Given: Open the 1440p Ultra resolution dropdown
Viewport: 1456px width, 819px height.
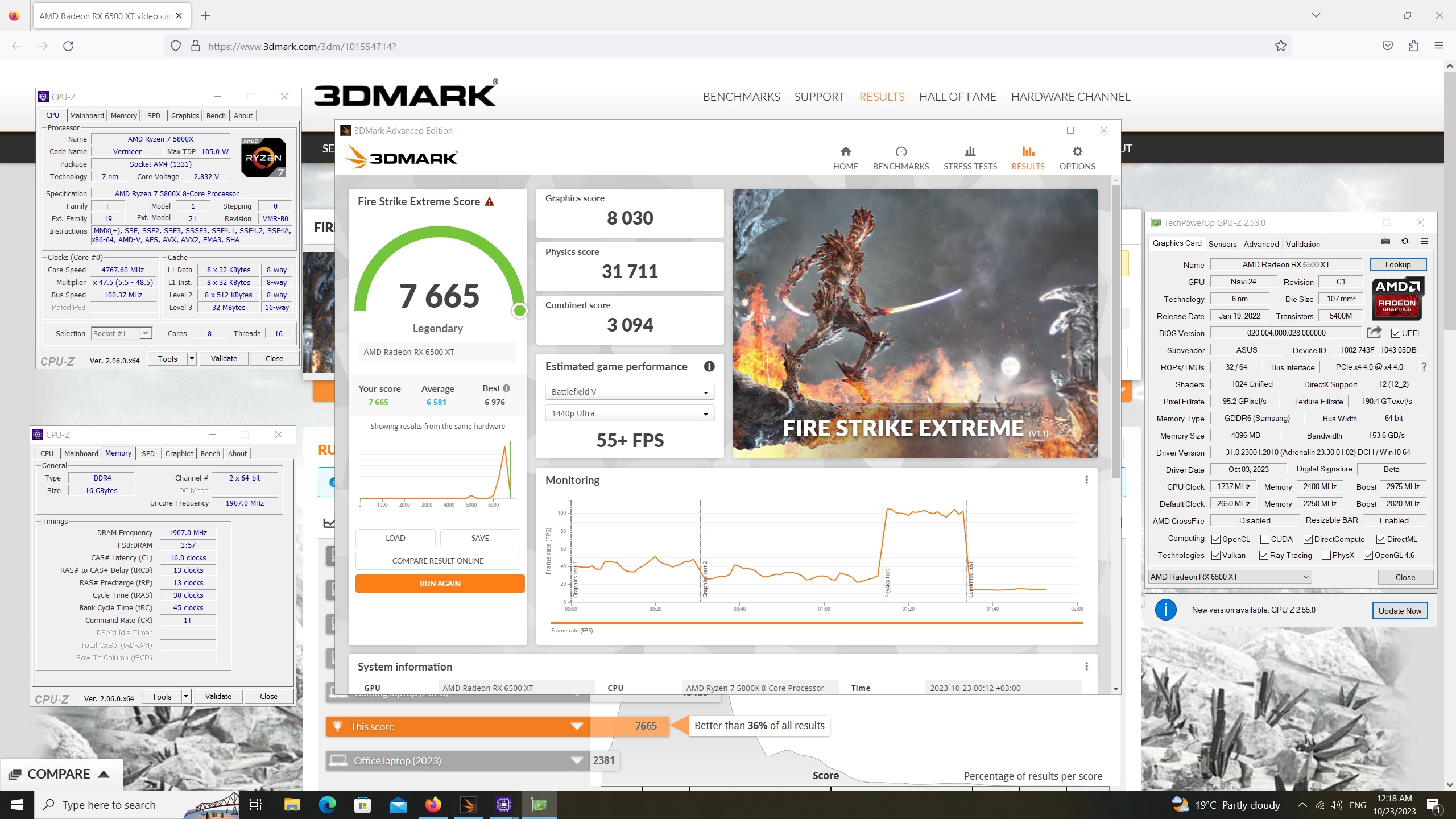Looking at the screenshot, I should pyautogui.click(x=630, y=413).
